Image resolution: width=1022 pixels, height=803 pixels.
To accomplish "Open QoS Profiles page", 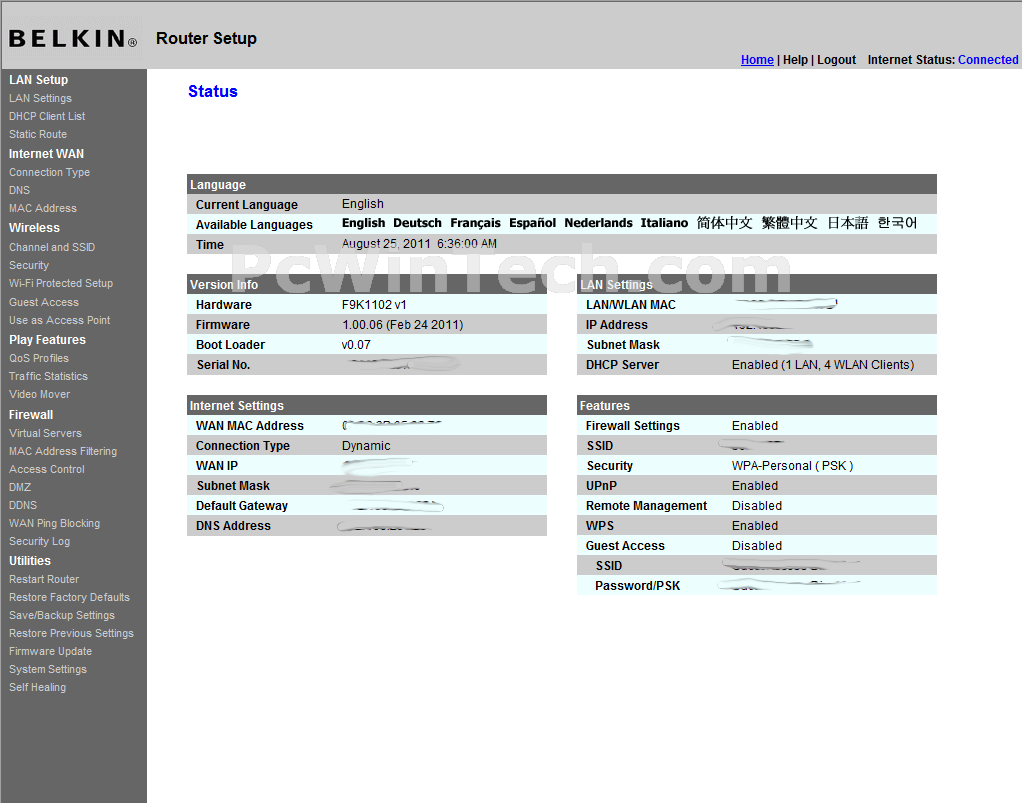I will tap(38, 358).
